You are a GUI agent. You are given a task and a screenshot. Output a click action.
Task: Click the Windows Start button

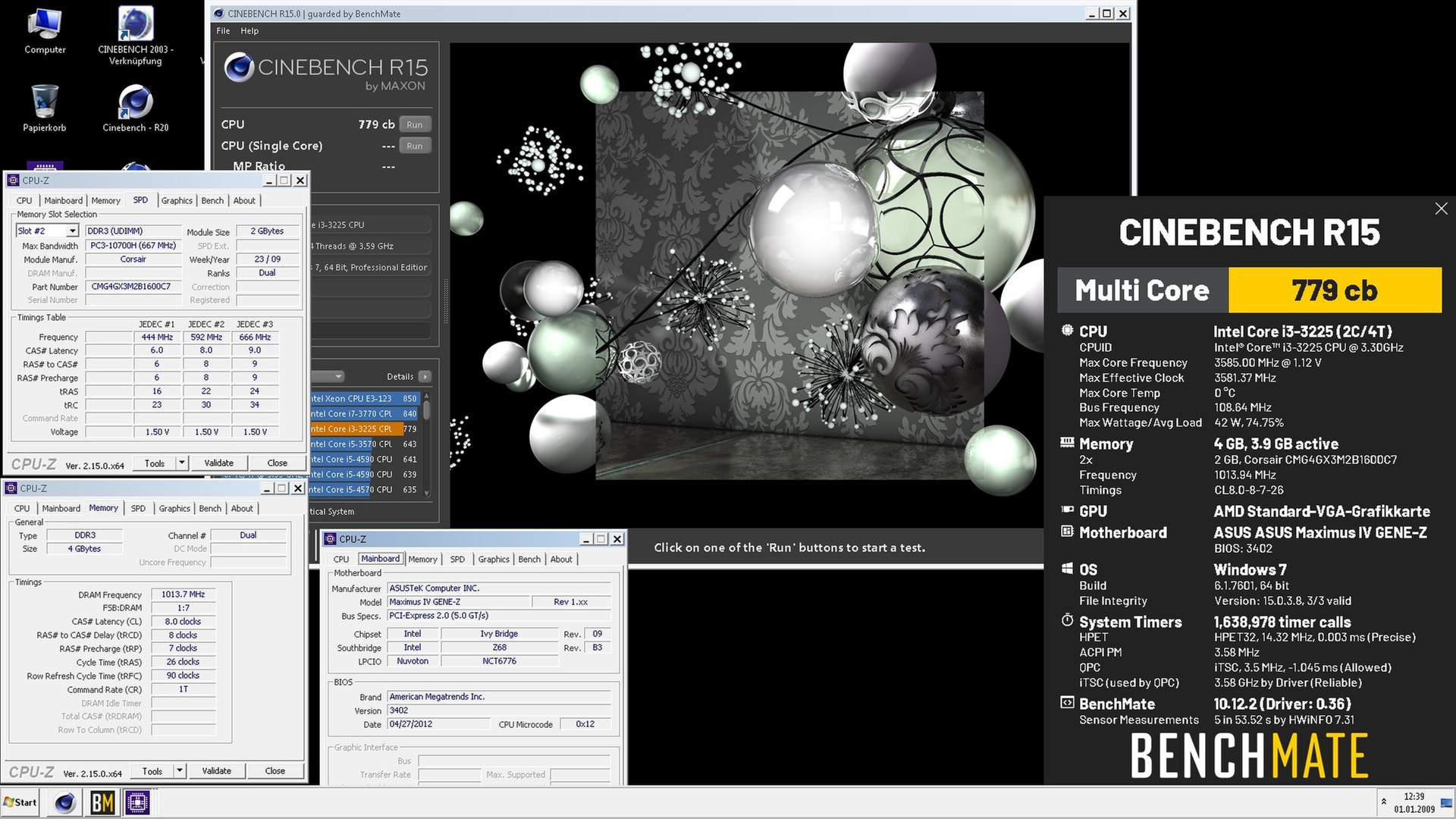tap(20, 802)
